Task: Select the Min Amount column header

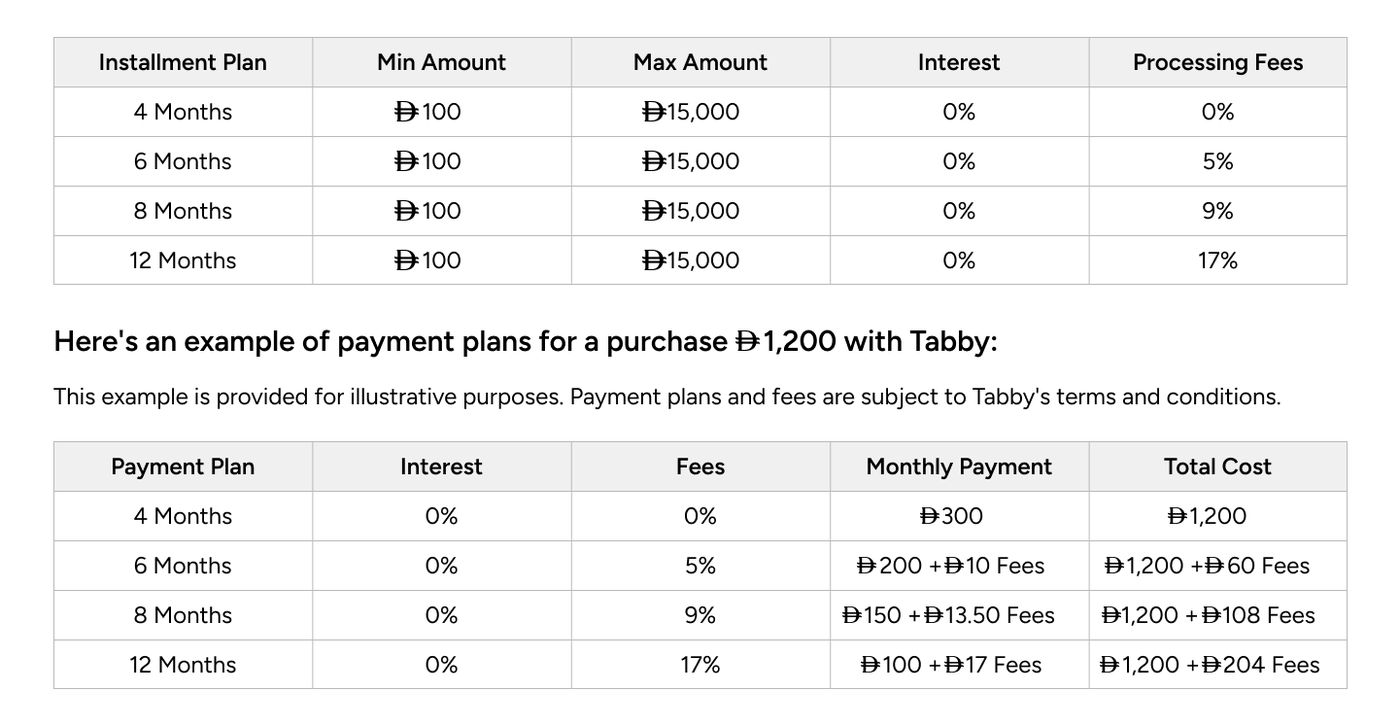Action: (x=441, y=62)
